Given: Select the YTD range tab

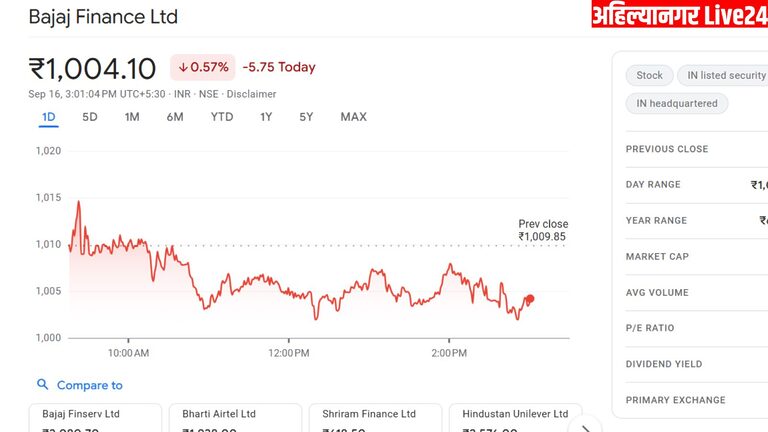Looking at the screenshot, I should [x=222, y=117].
